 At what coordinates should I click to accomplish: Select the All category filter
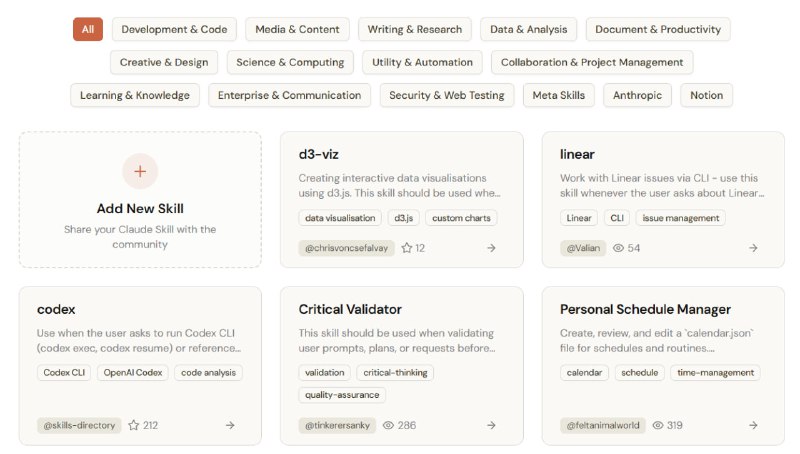(x=88, y=29)
